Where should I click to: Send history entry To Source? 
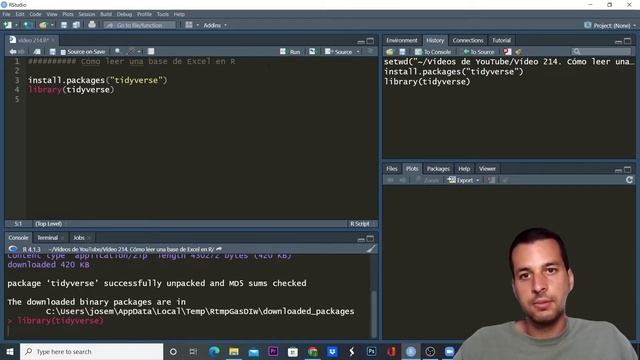pyautogui.click(x=478, y=52)
